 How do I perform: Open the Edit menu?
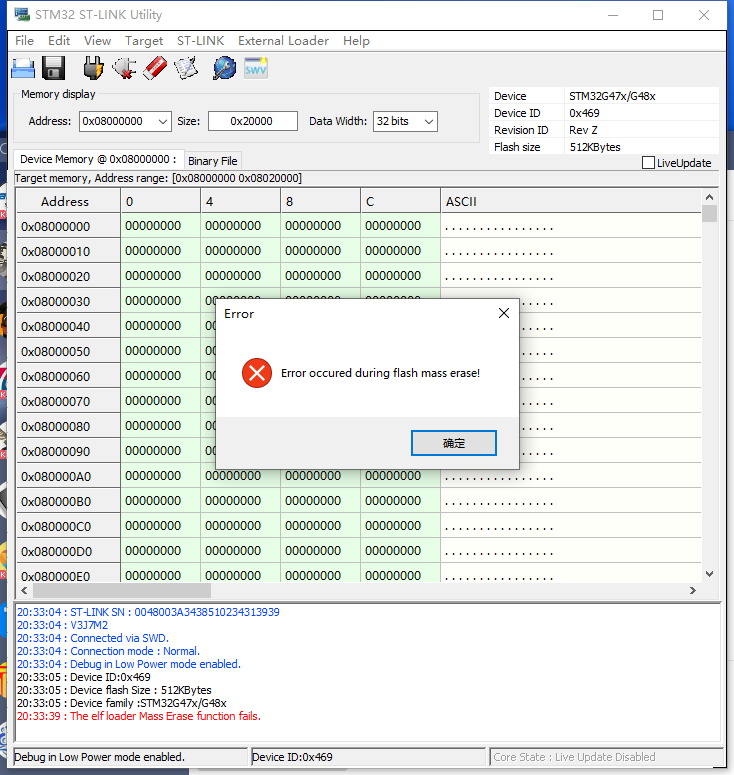59,41
